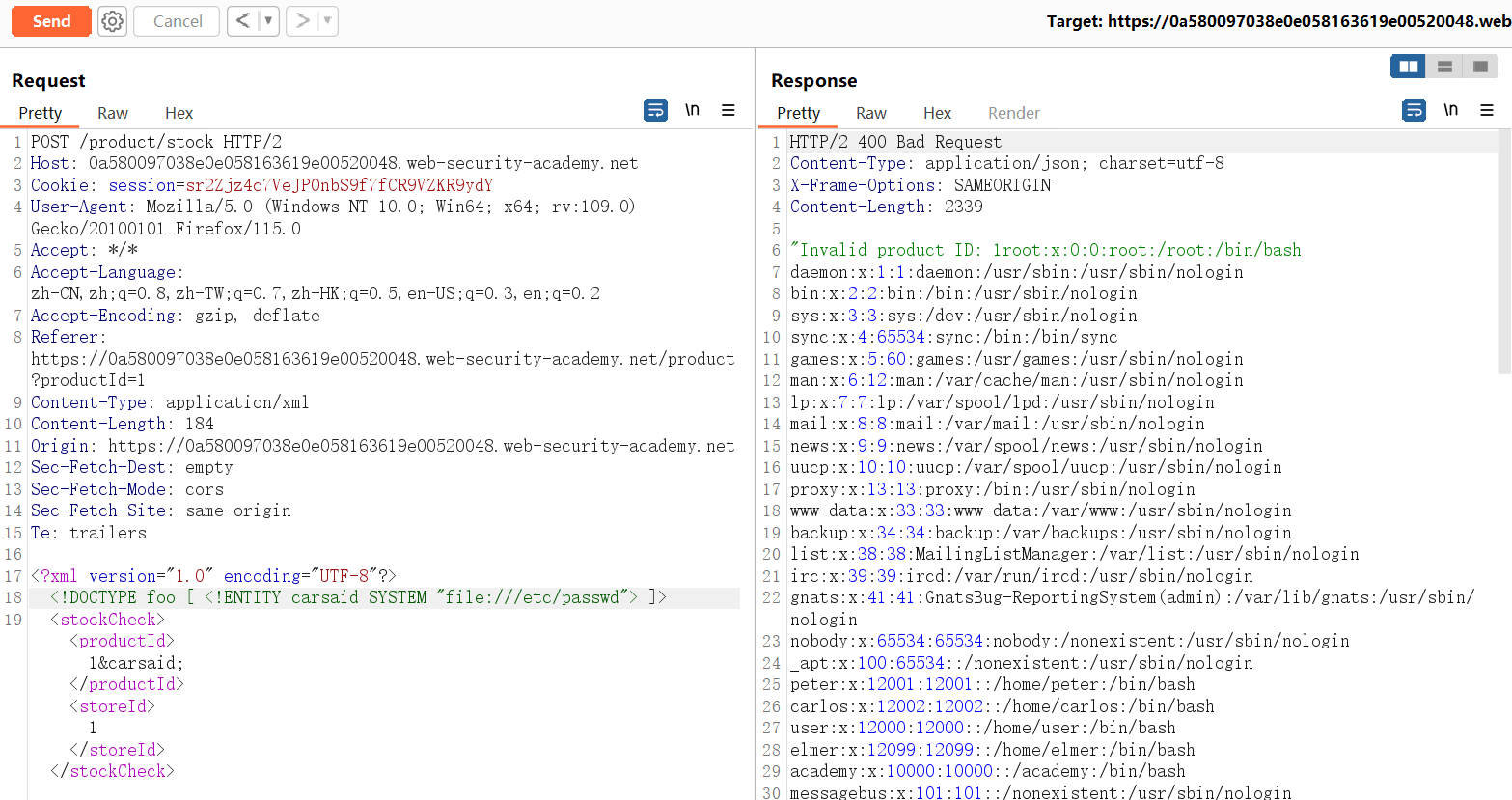Click the Referer header label
The image size is (1512, 800).
69,337
